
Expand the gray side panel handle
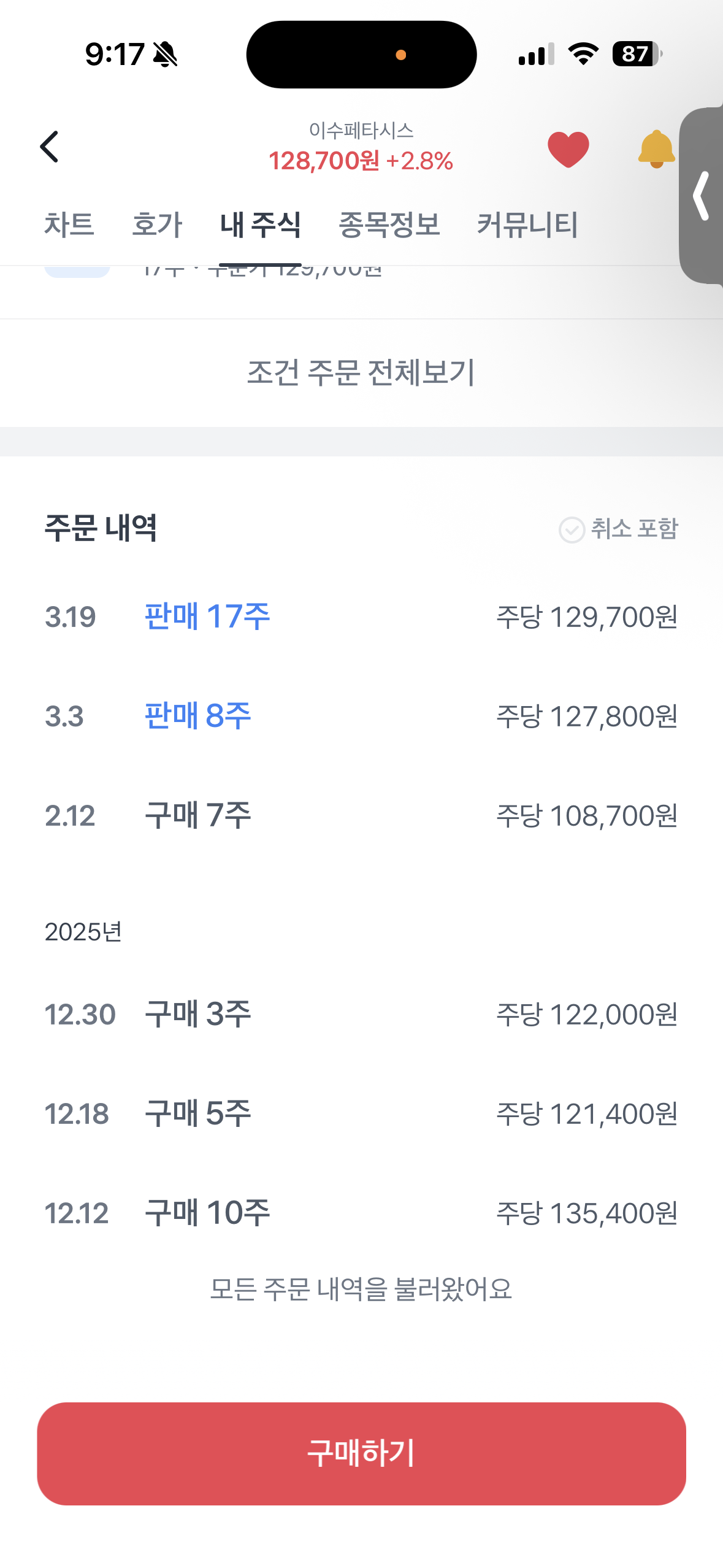pos(702,196)
